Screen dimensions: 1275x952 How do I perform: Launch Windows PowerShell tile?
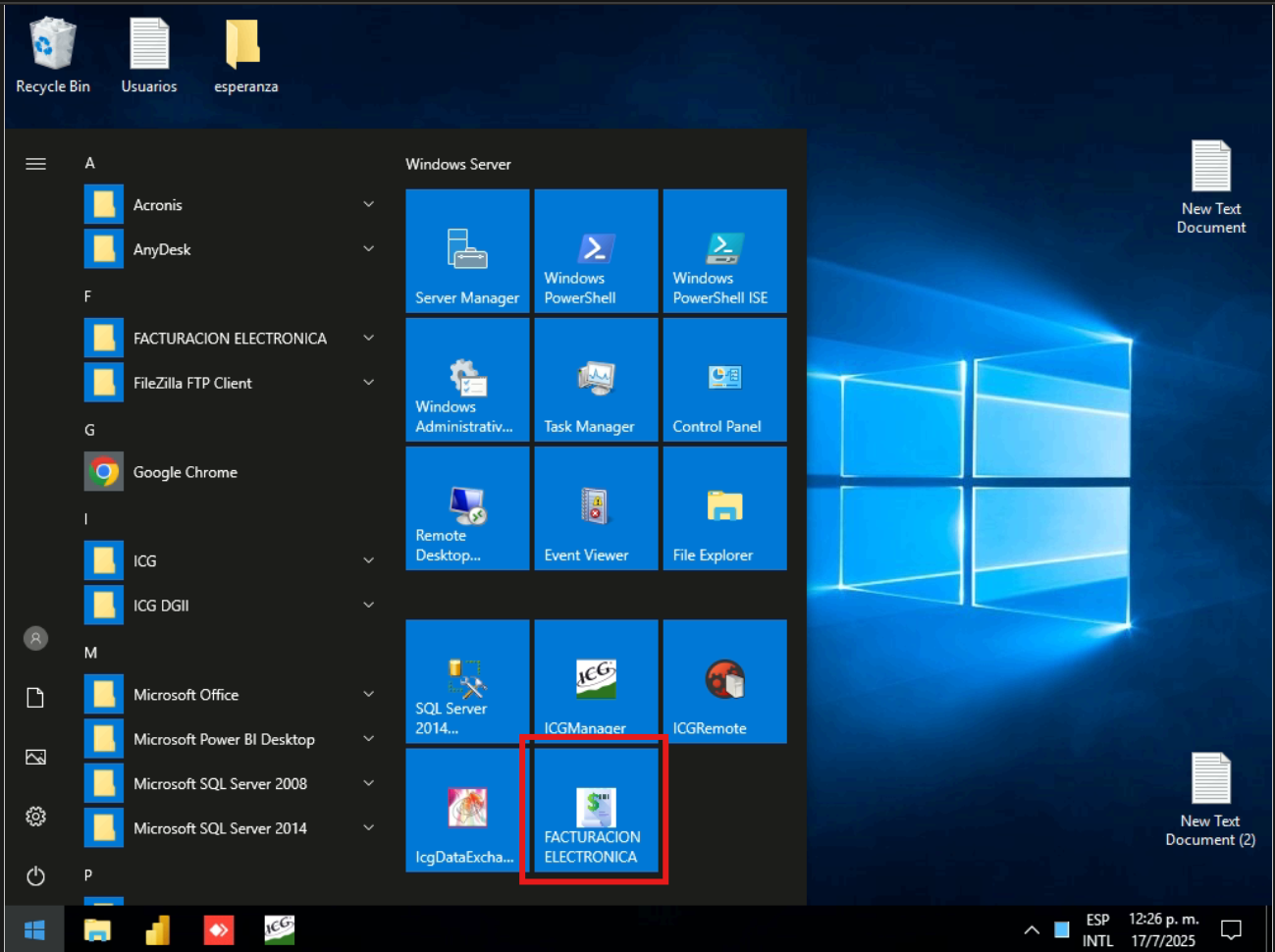click(x=596, y=251)
